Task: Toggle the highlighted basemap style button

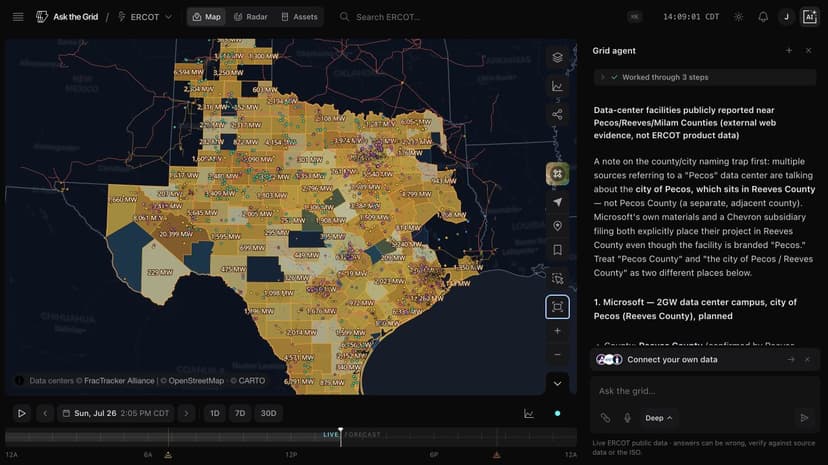Action: [557, 174]
